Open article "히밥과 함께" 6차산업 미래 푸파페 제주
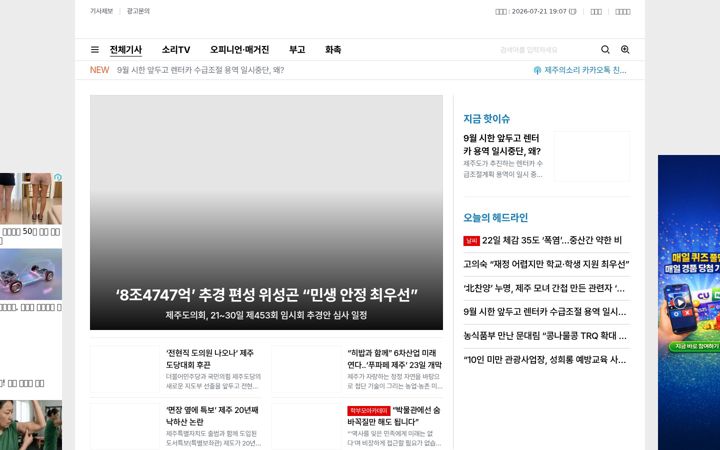720x450 pixels. 394,359
